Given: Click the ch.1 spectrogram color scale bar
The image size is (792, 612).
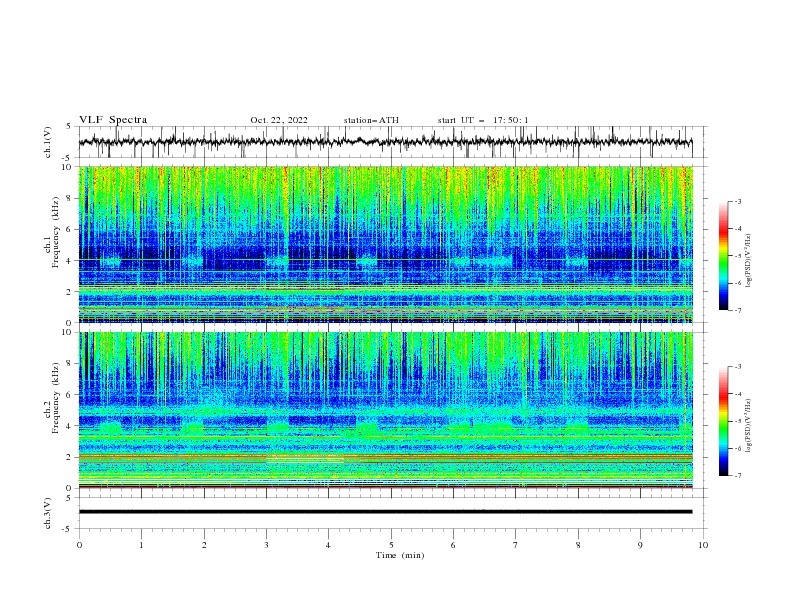Looking at the screenshot, I should click(724, 256).
